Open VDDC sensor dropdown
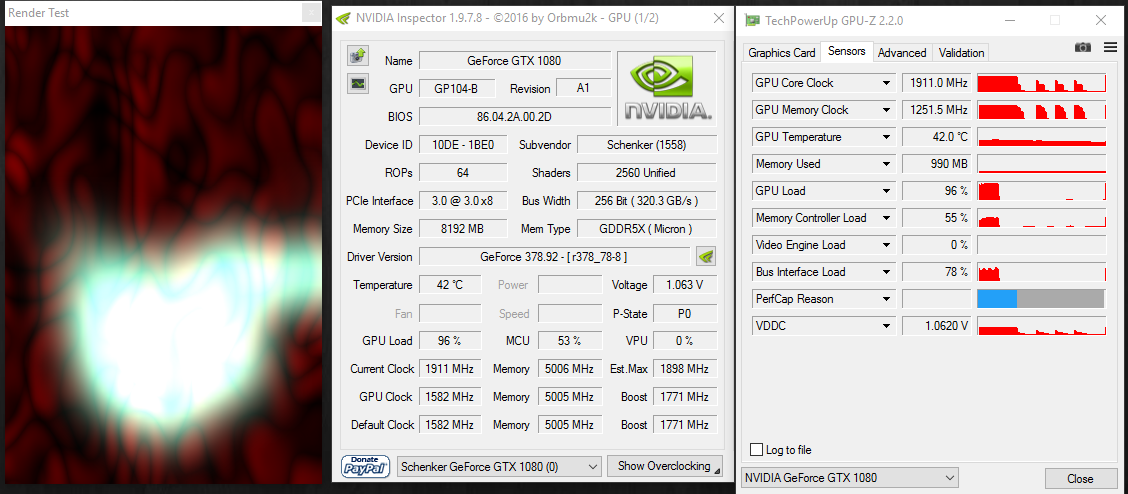The width and height of the screenshot is (1128, 494). pyautogui.click(x=887, y=326)
